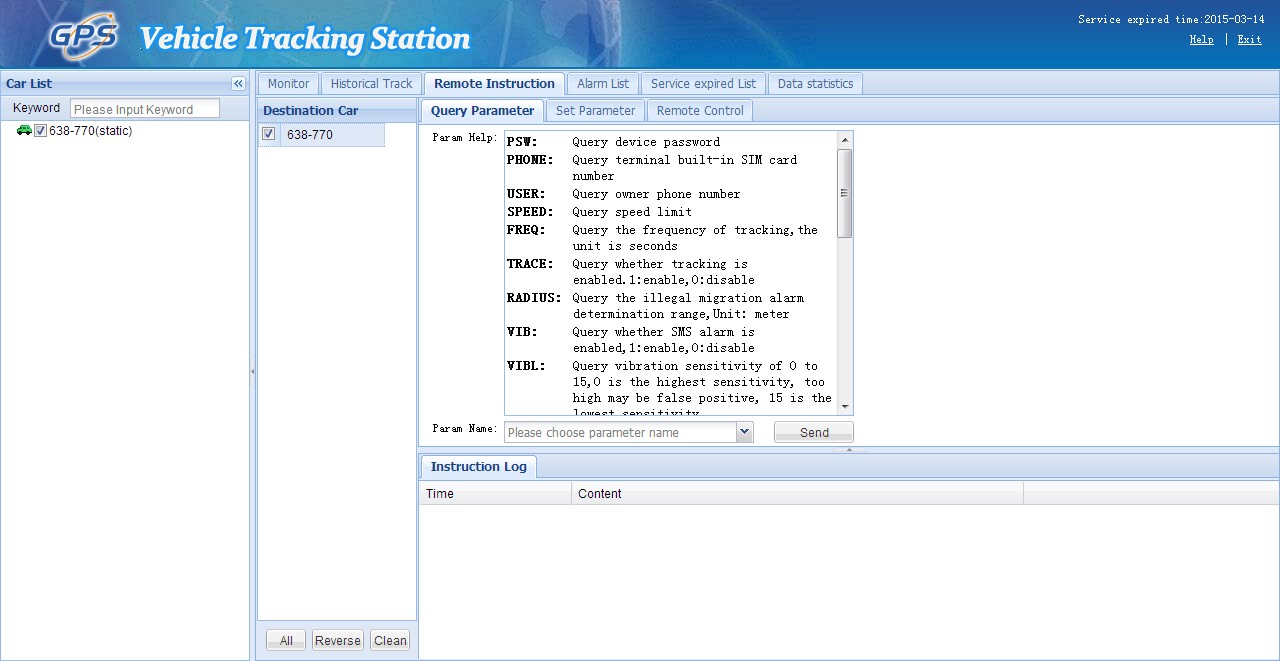Click the RADIUS: parameter help entry
The image size is (1280, 661).
[x=534, y=298]
